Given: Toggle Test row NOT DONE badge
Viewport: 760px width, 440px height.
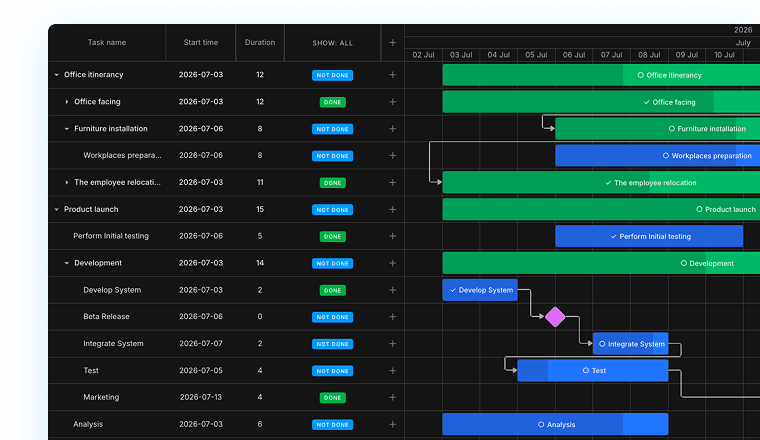Looking at the screenshot, I should click(332, 371).
